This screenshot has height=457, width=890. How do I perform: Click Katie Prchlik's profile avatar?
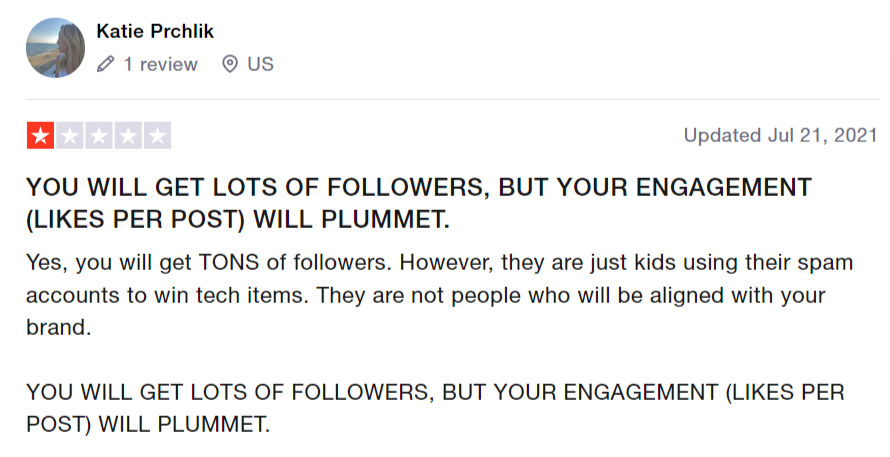(x=54, y=47)
